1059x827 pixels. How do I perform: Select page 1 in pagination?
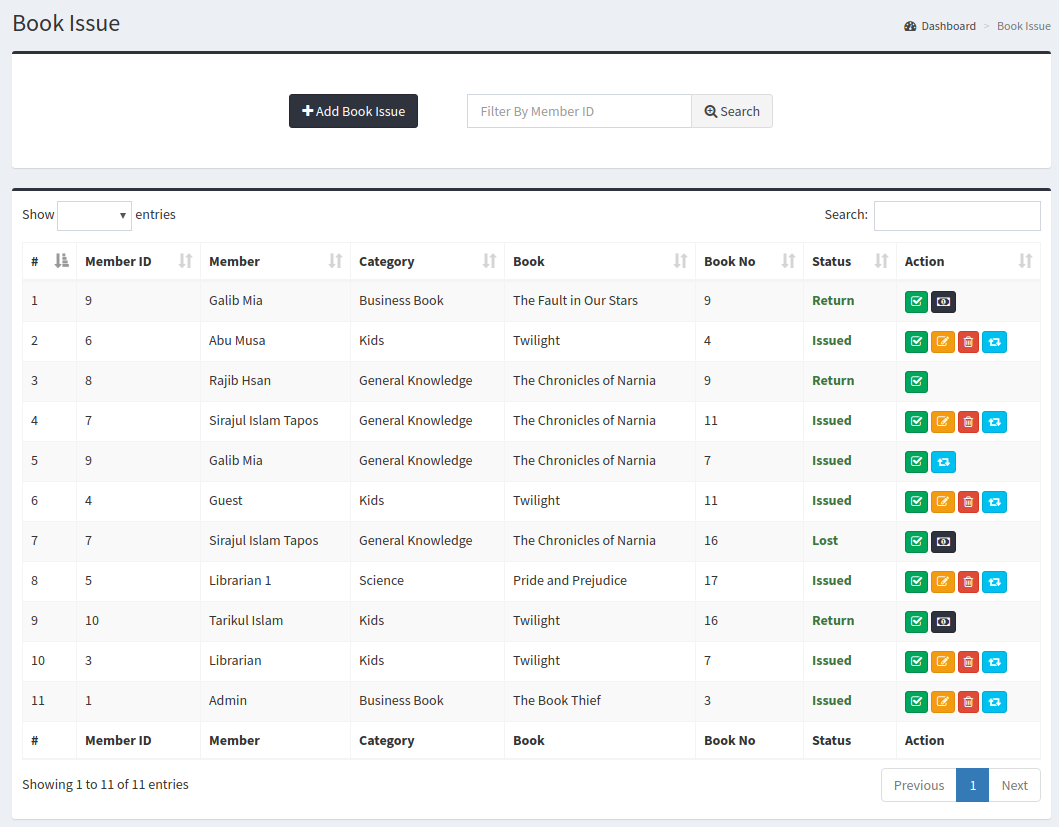pos(972,785)
